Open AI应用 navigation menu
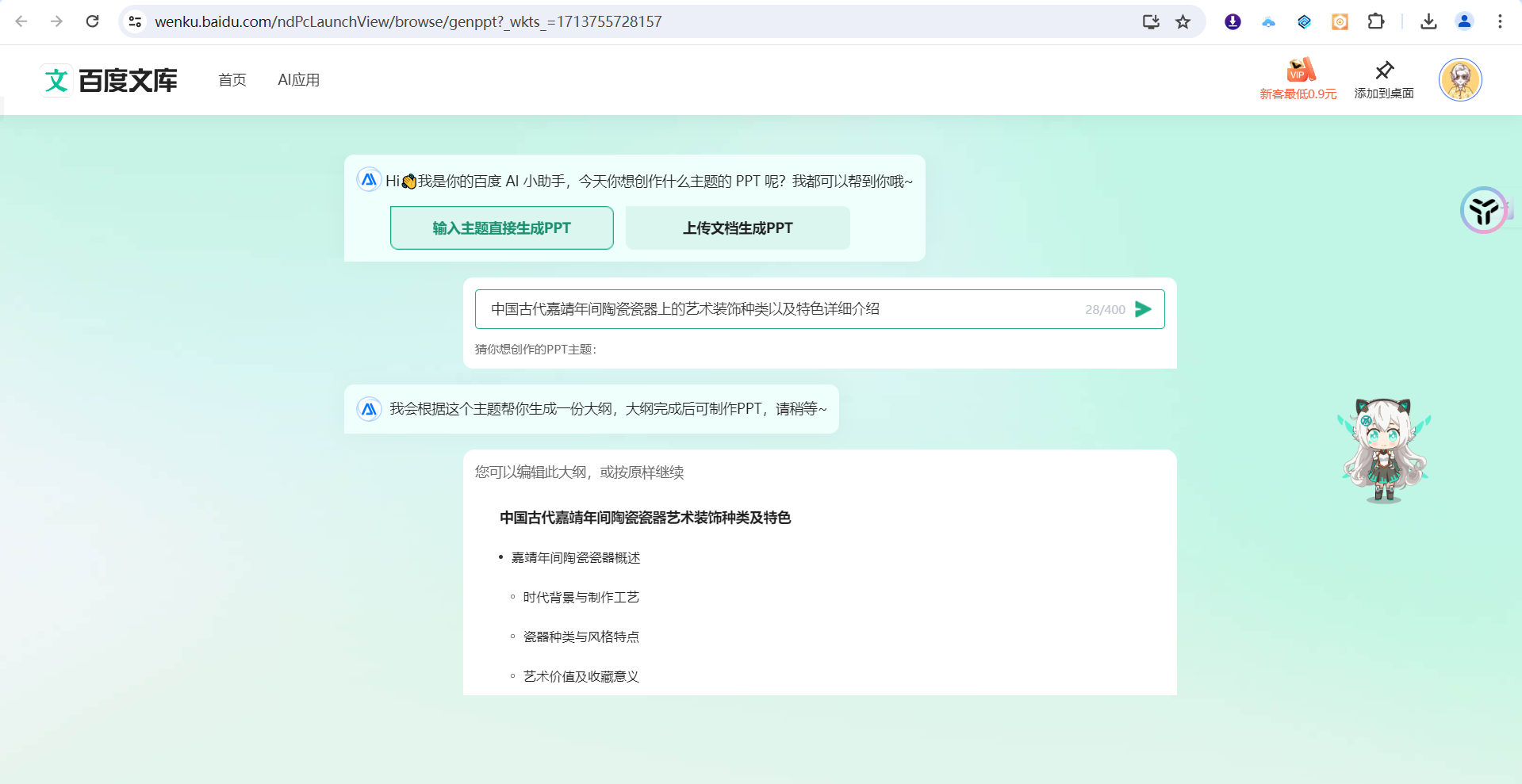This screenshot has height=784, width=1522. pyautogui.click(x=298, y=80)
